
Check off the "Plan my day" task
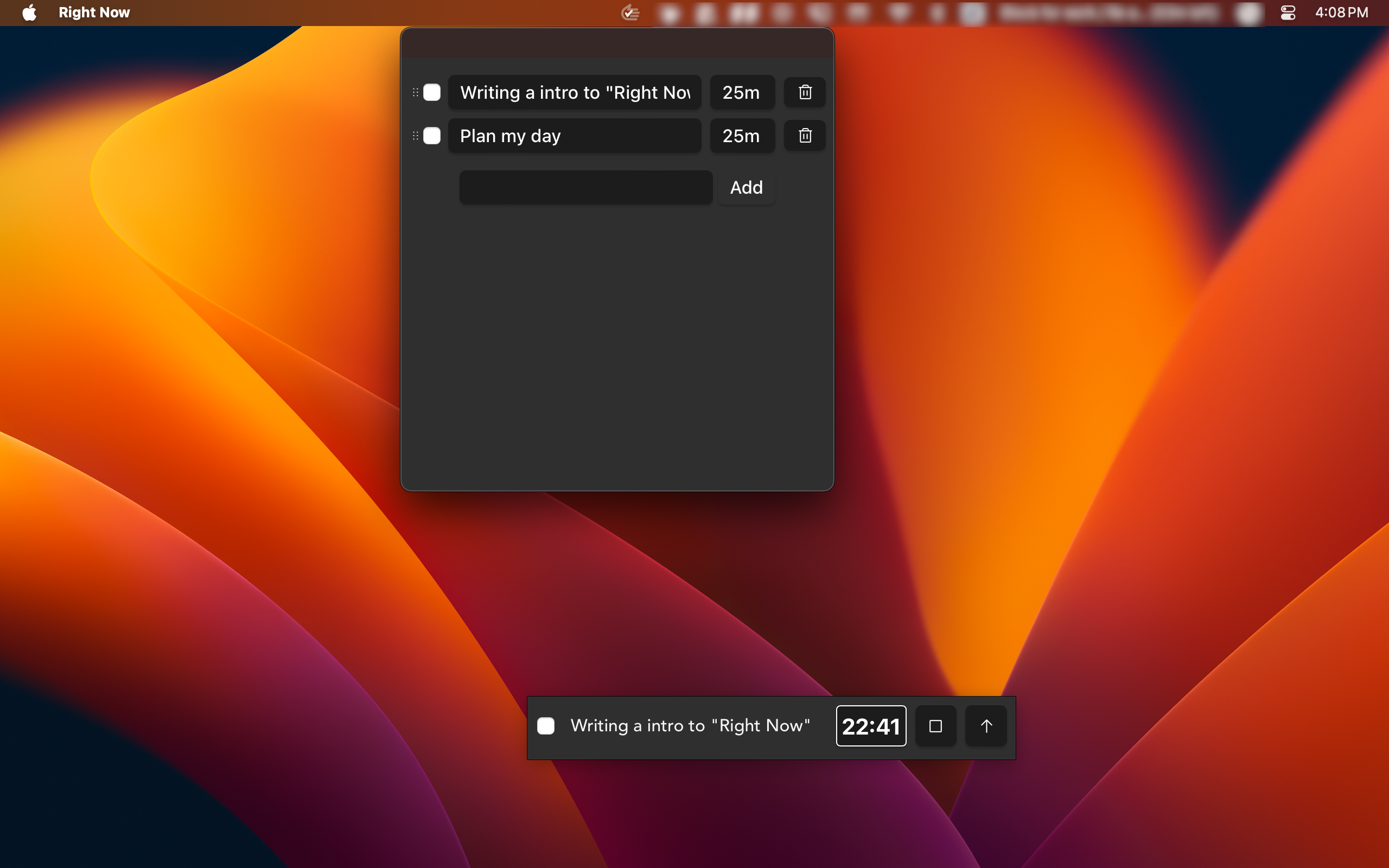point(432,136)
